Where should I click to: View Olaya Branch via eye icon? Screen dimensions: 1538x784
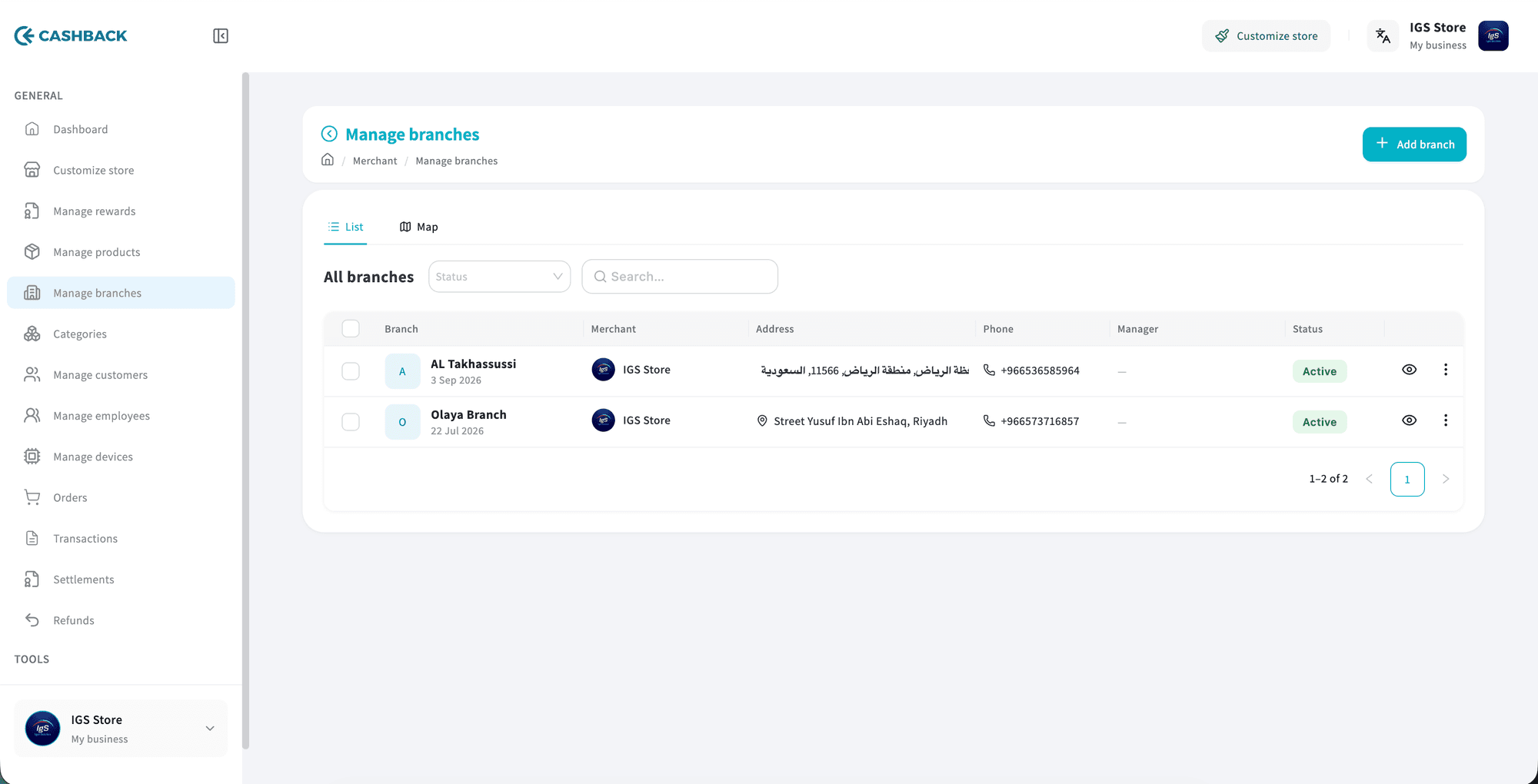click(x=1409, y=420)
